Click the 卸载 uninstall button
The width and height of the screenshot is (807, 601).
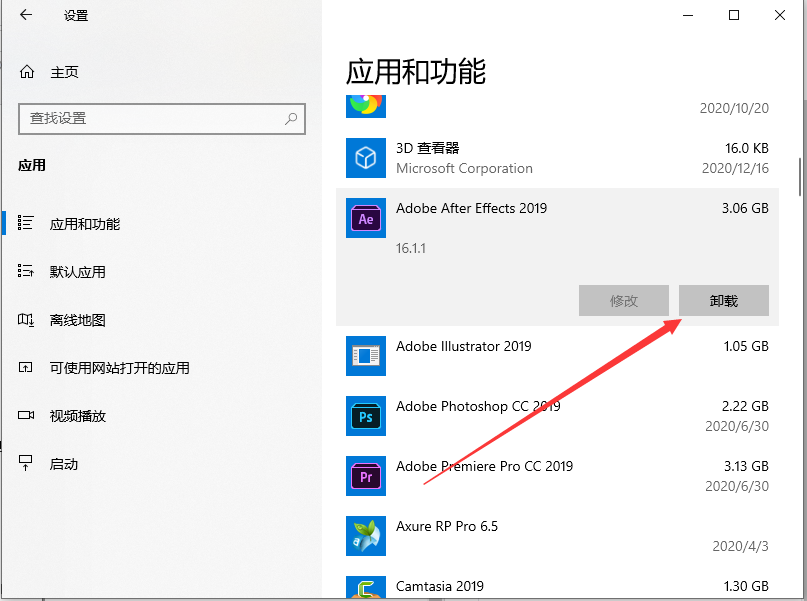click(x=724, y=300)
